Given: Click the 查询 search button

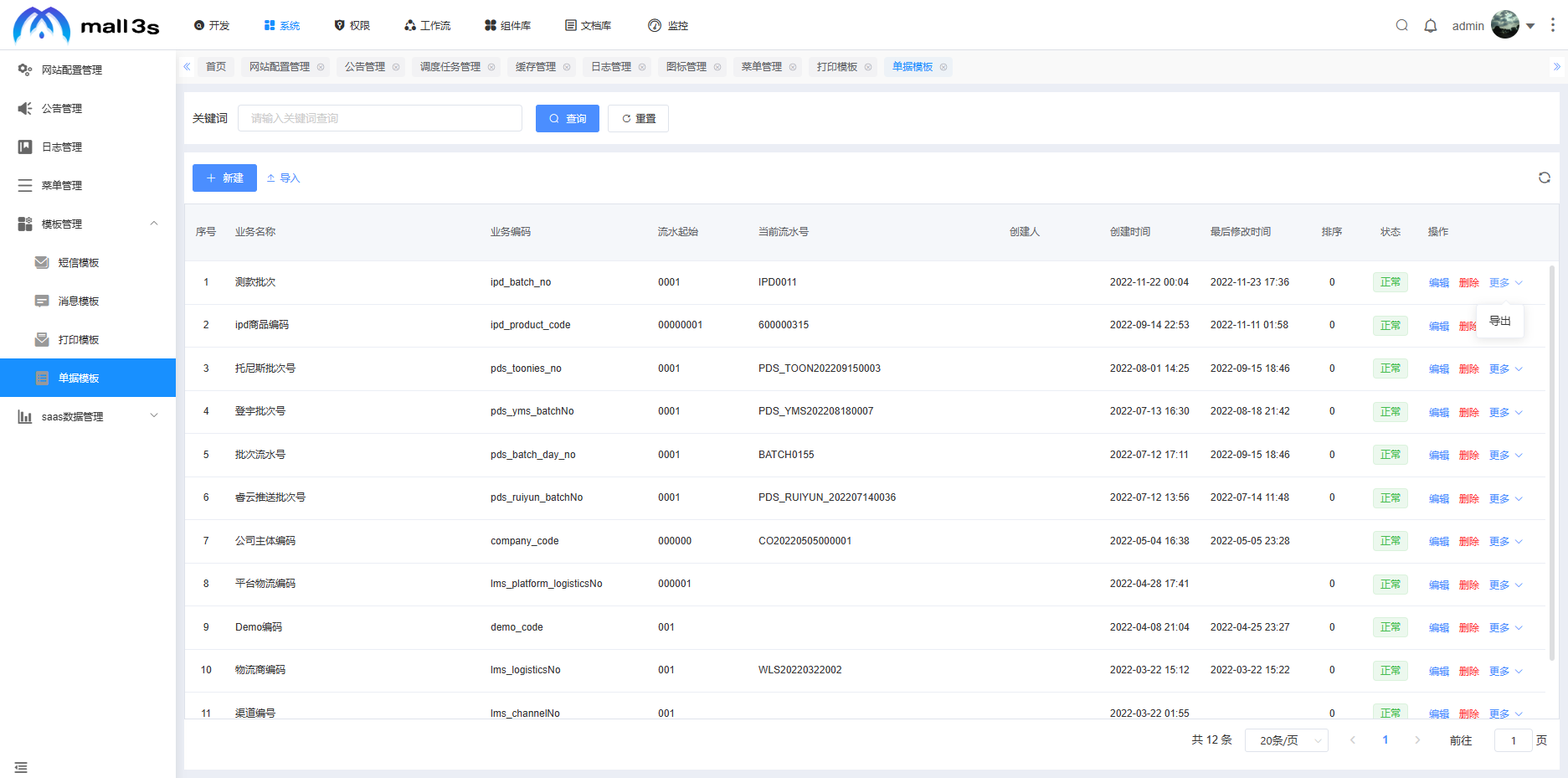Looking at the screenshot, I should [x=568, y=118].
